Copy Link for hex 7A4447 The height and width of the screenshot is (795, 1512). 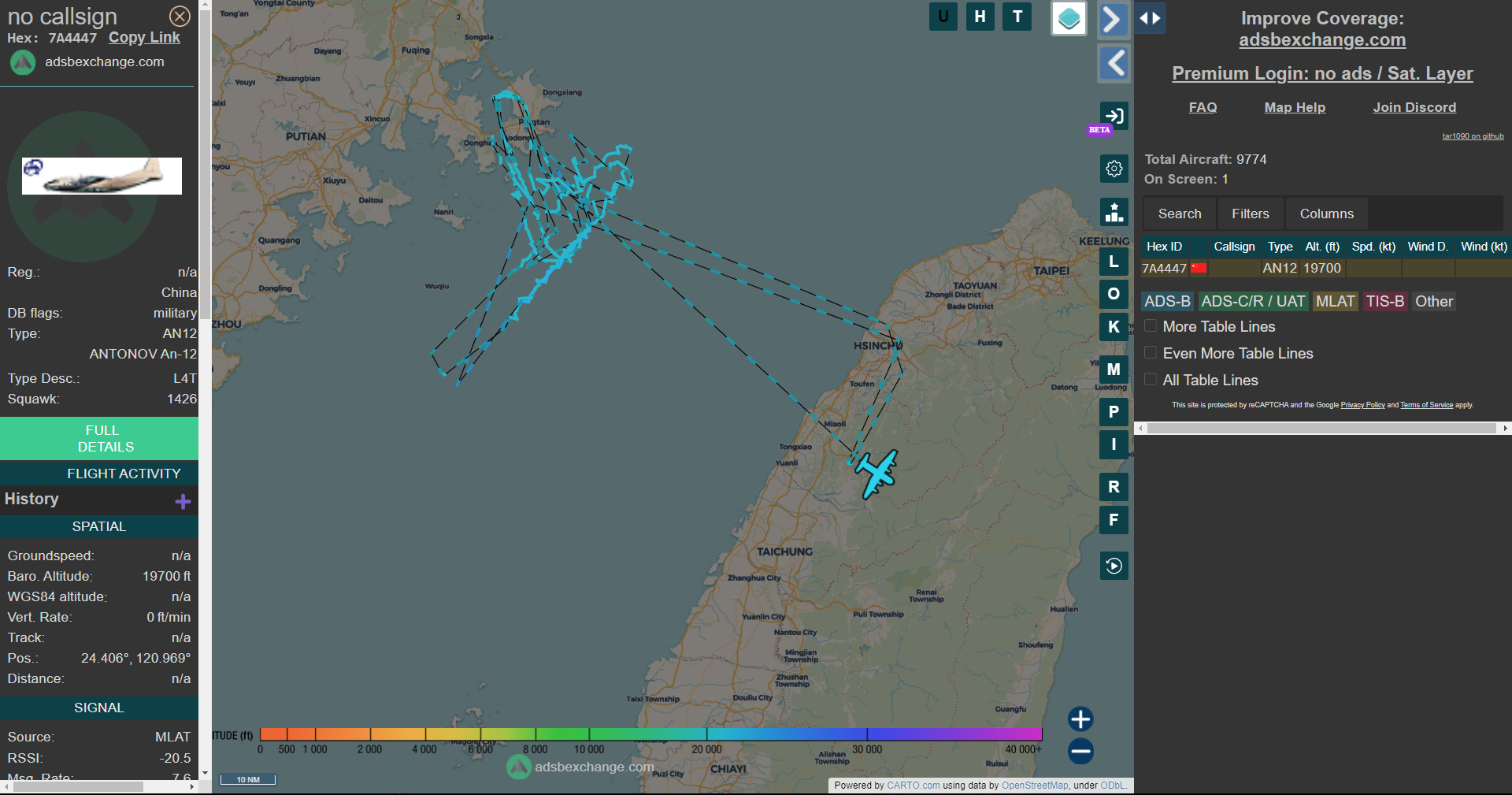144,37
